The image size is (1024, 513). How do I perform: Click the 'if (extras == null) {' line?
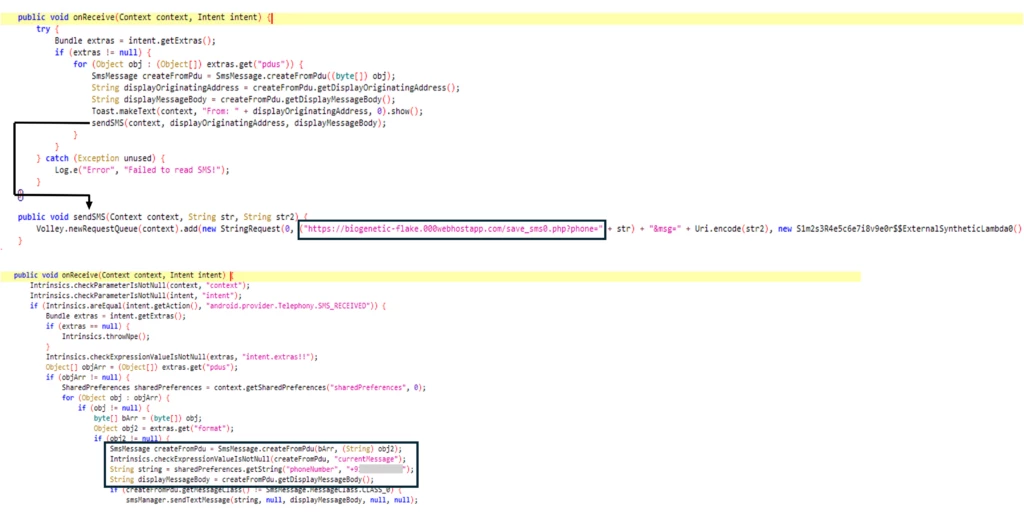point(88,326)
